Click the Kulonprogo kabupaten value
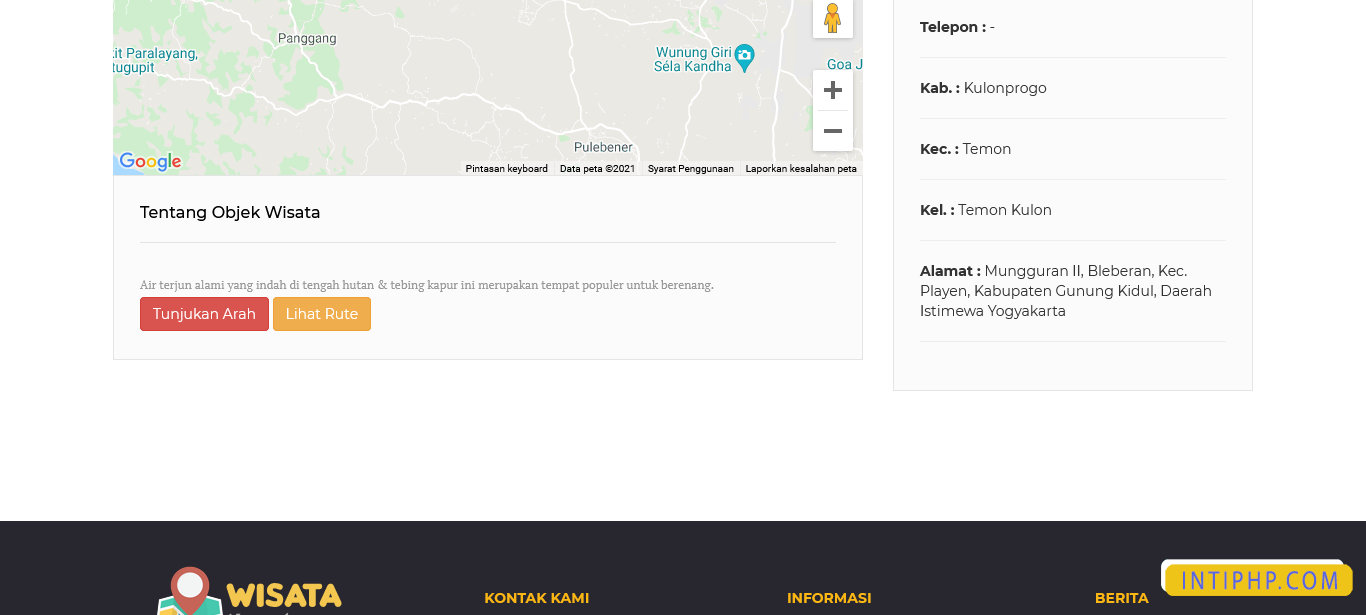 tap(1004, 87)
